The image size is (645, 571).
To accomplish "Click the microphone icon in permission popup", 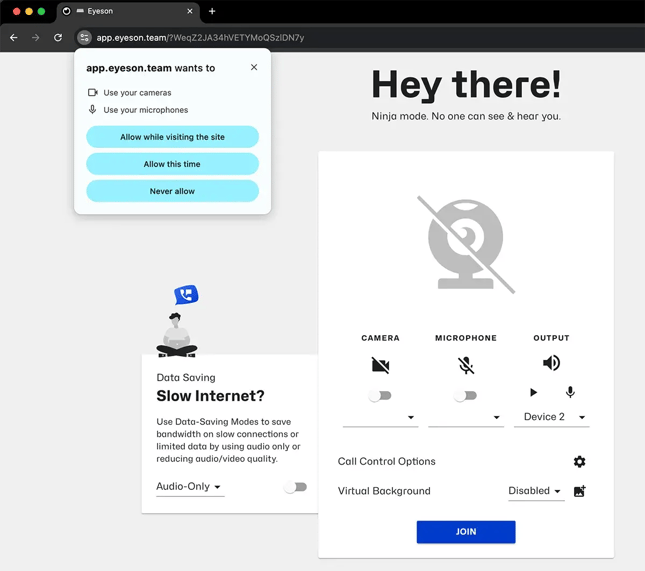I will (93, 109).
